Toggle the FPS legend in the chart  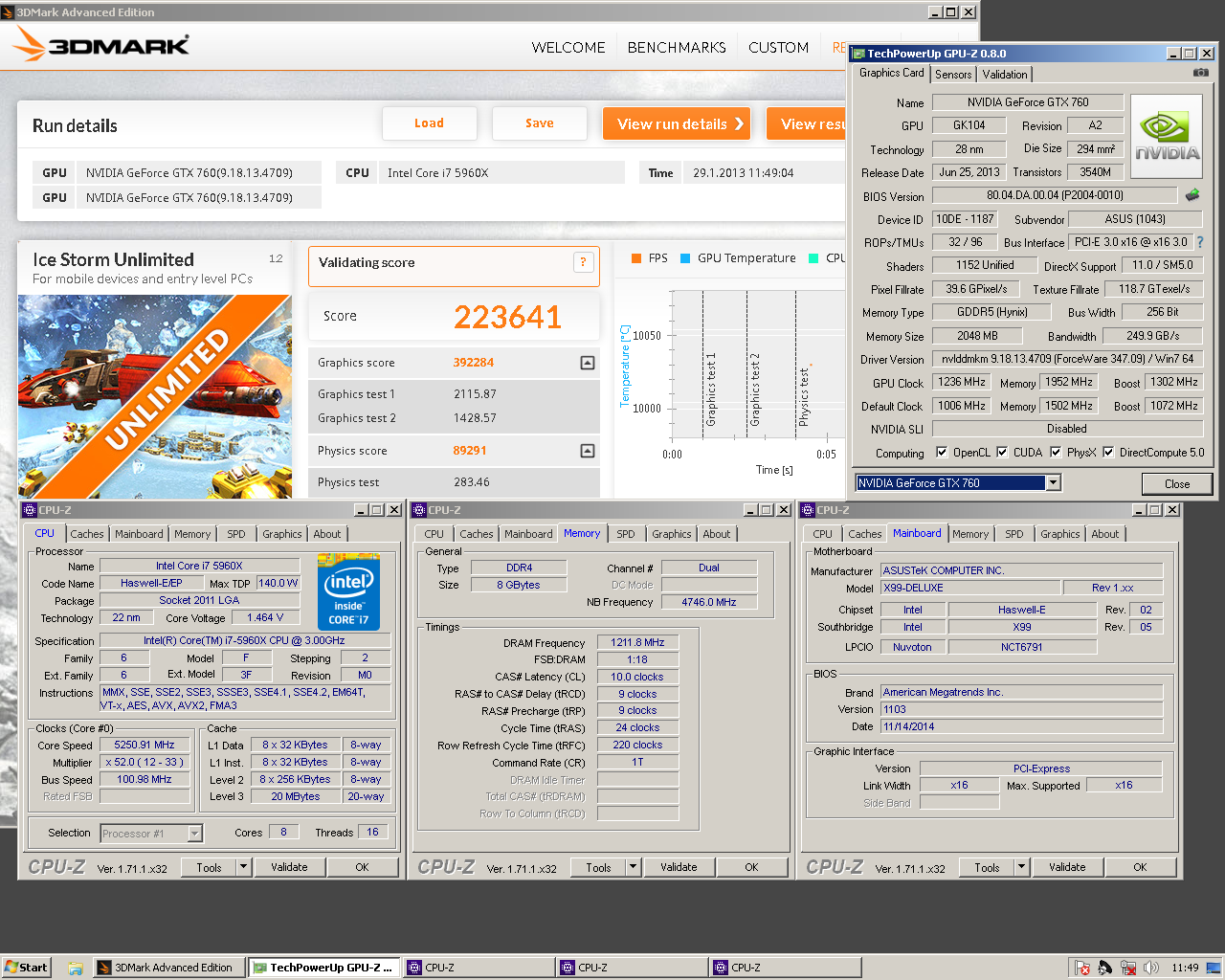[649, 258]
